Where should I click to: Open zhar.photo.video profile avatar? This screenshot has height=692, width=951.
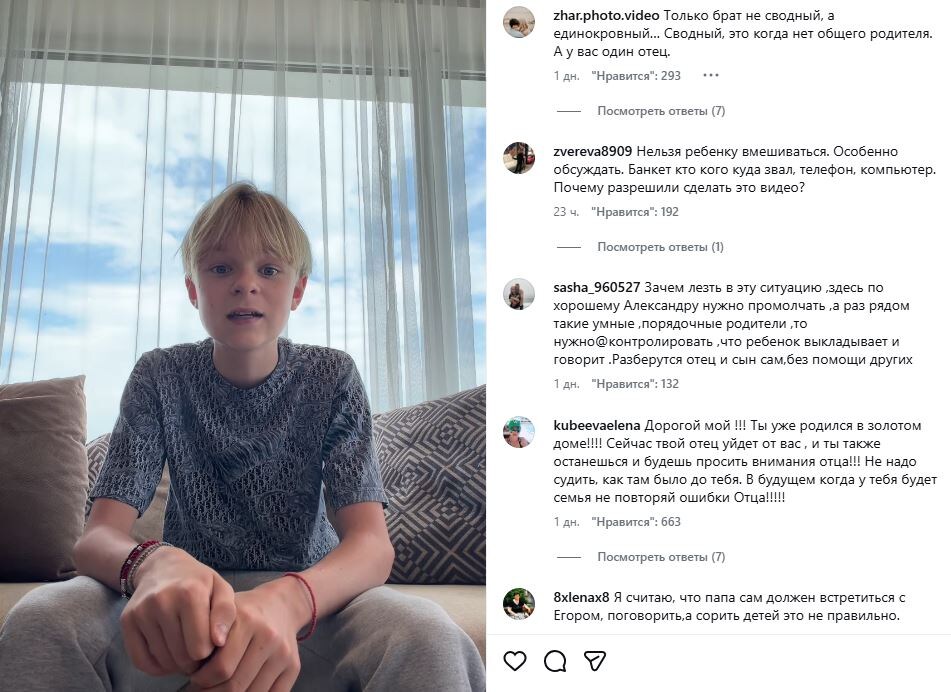pos(518,22)
